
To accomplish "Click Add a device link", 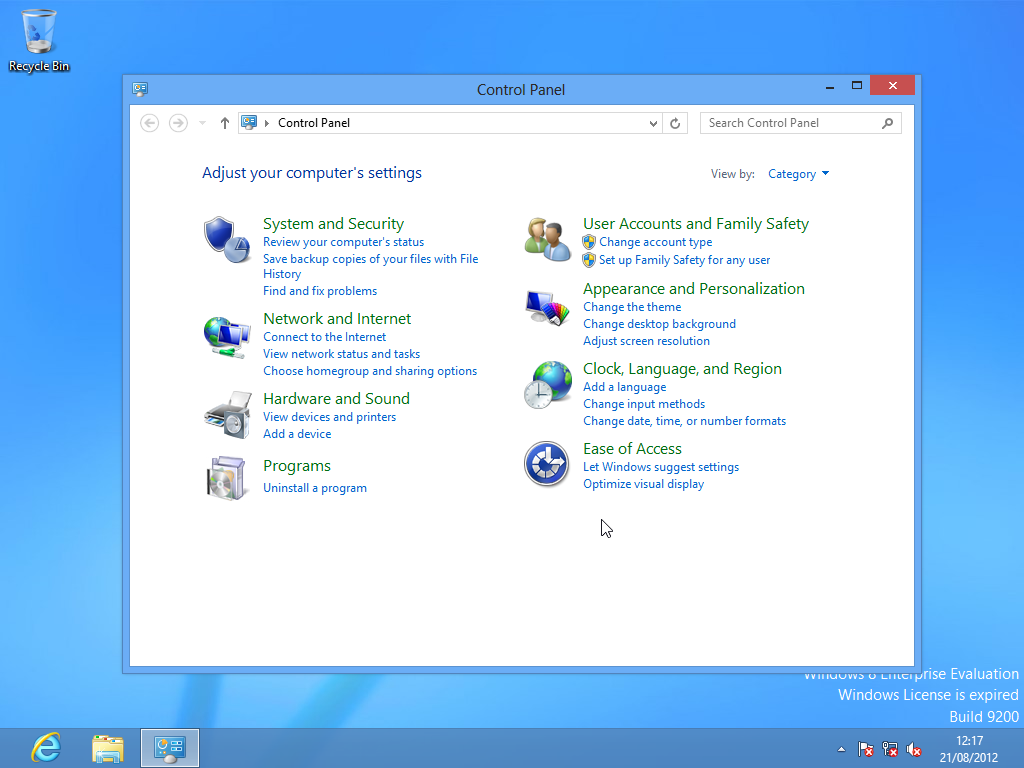I will point(297,434).
